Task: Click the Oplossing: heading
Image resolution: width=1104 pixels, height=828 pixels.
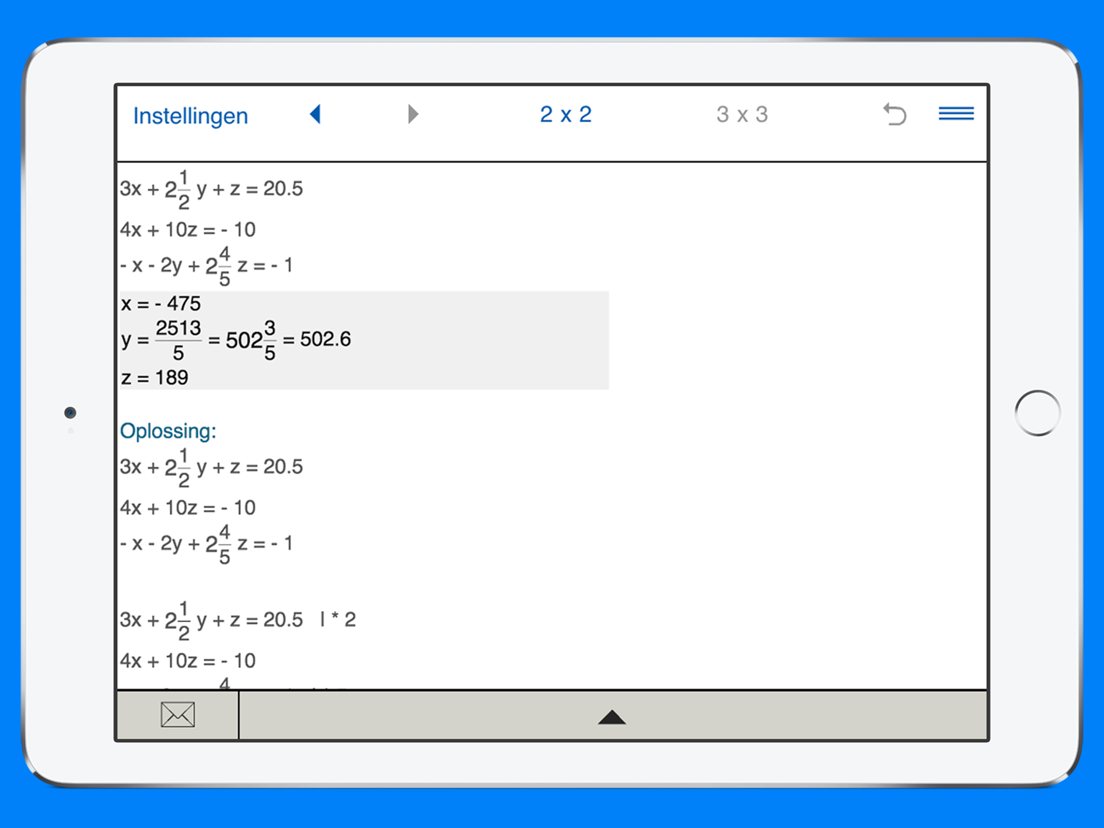Action: pos(168,431)
